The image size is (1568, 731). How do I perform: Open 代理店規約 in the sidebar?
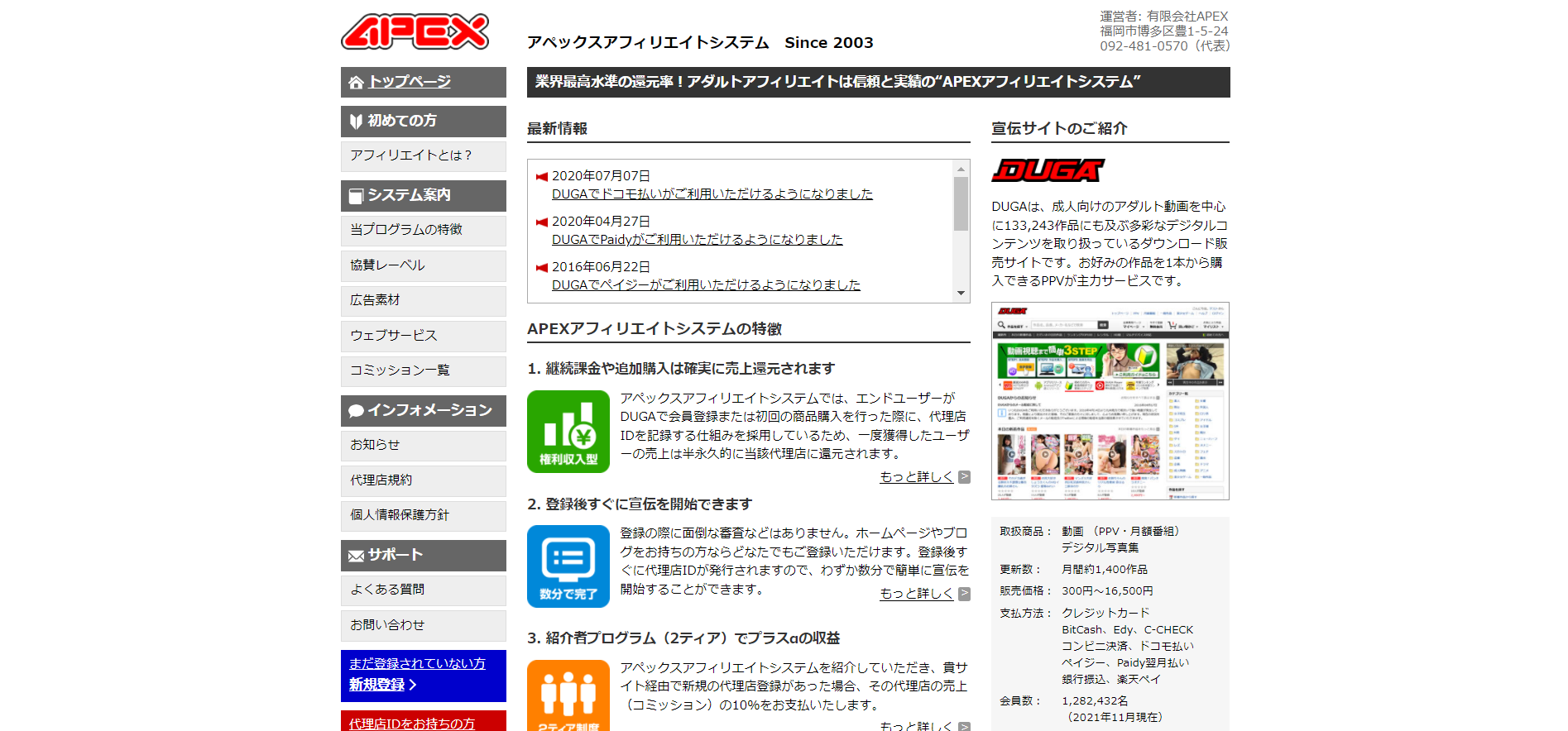pos(424,480)
